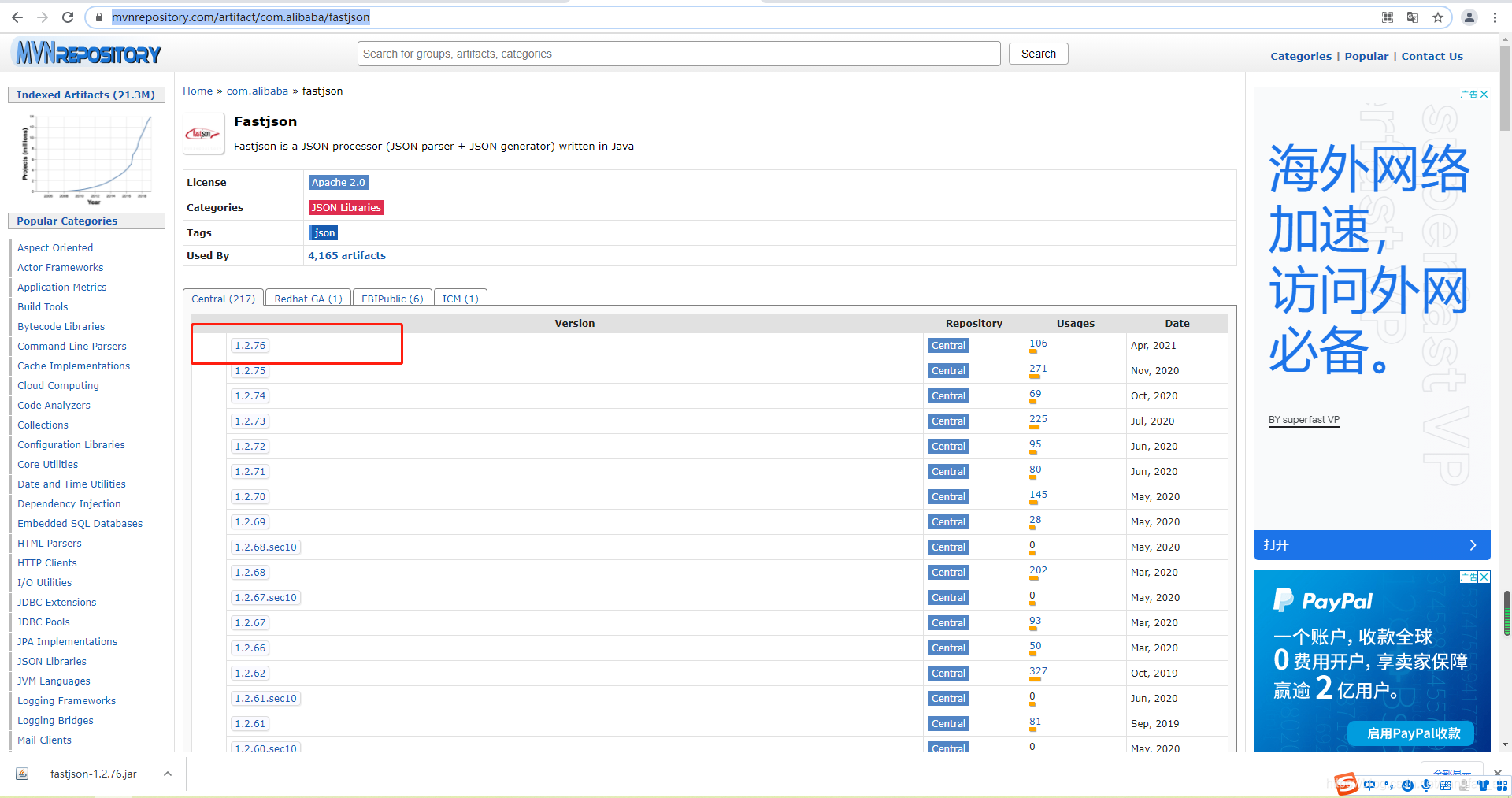This screenshot has height=798, width=1512.
Task: Go forward in browser history
Action: [43, 17]
